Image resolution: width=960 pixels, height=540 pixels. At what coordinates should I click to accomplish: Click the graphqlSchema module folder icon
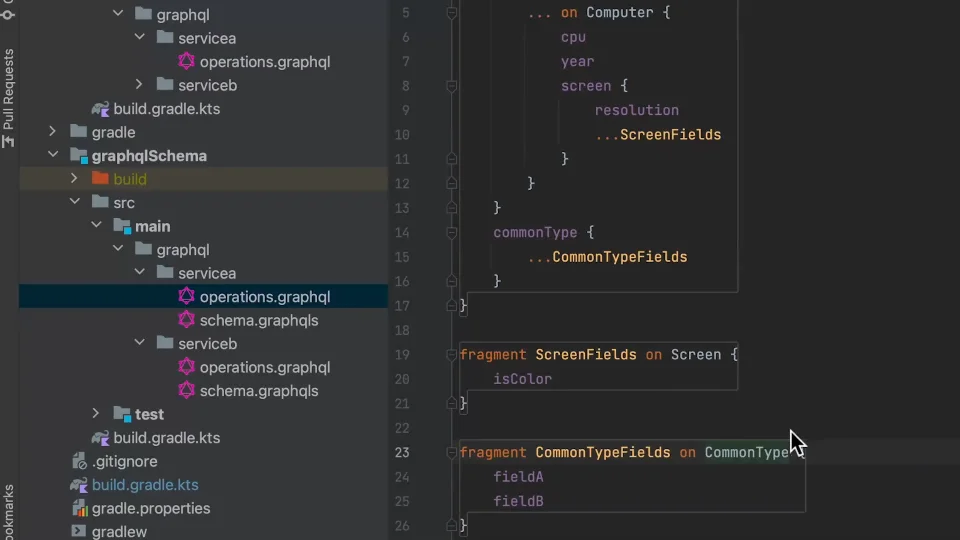(x=79, y=156)
